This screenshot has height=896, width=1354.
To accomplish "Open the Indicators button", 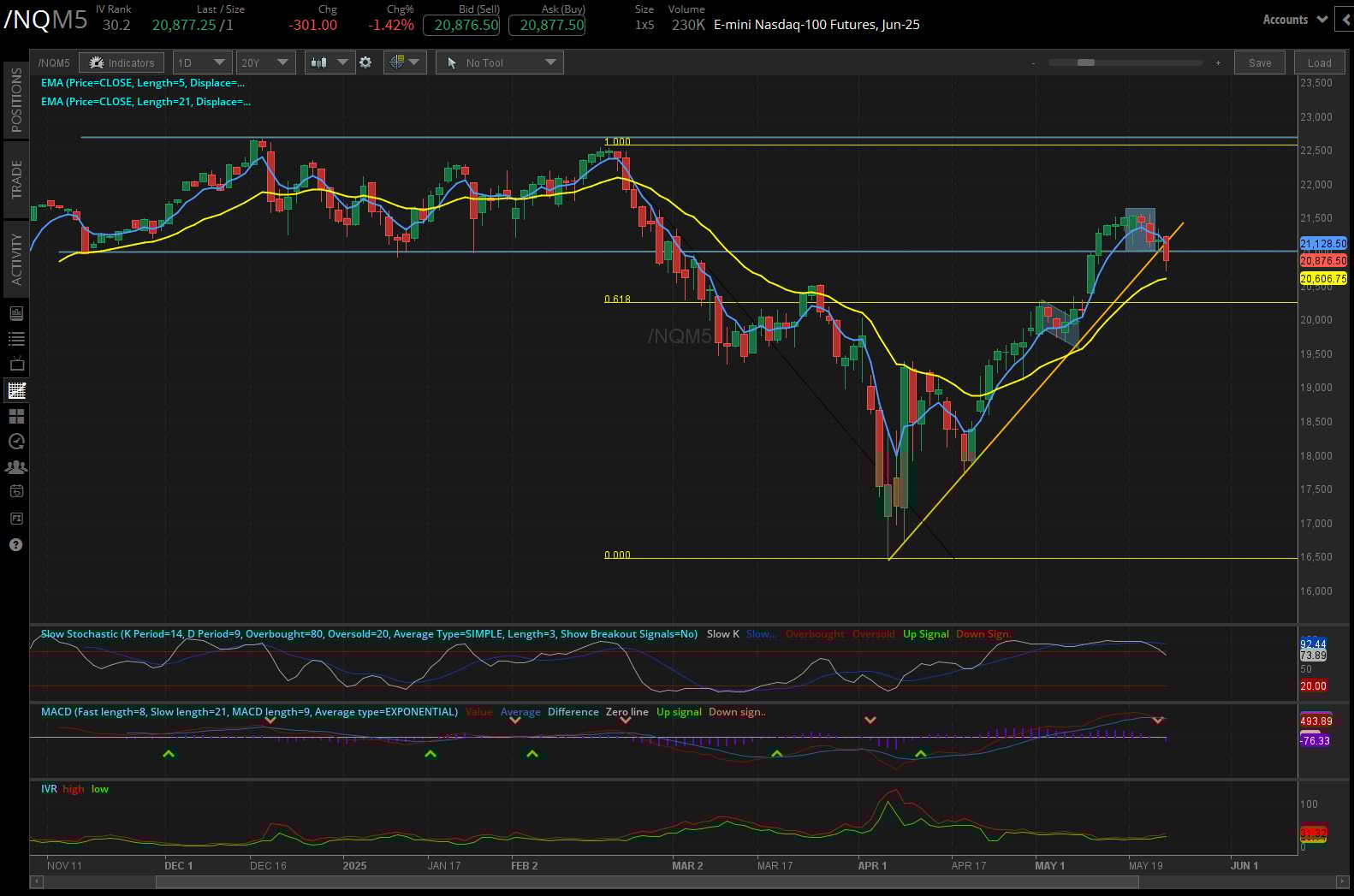I will (122, 62).
